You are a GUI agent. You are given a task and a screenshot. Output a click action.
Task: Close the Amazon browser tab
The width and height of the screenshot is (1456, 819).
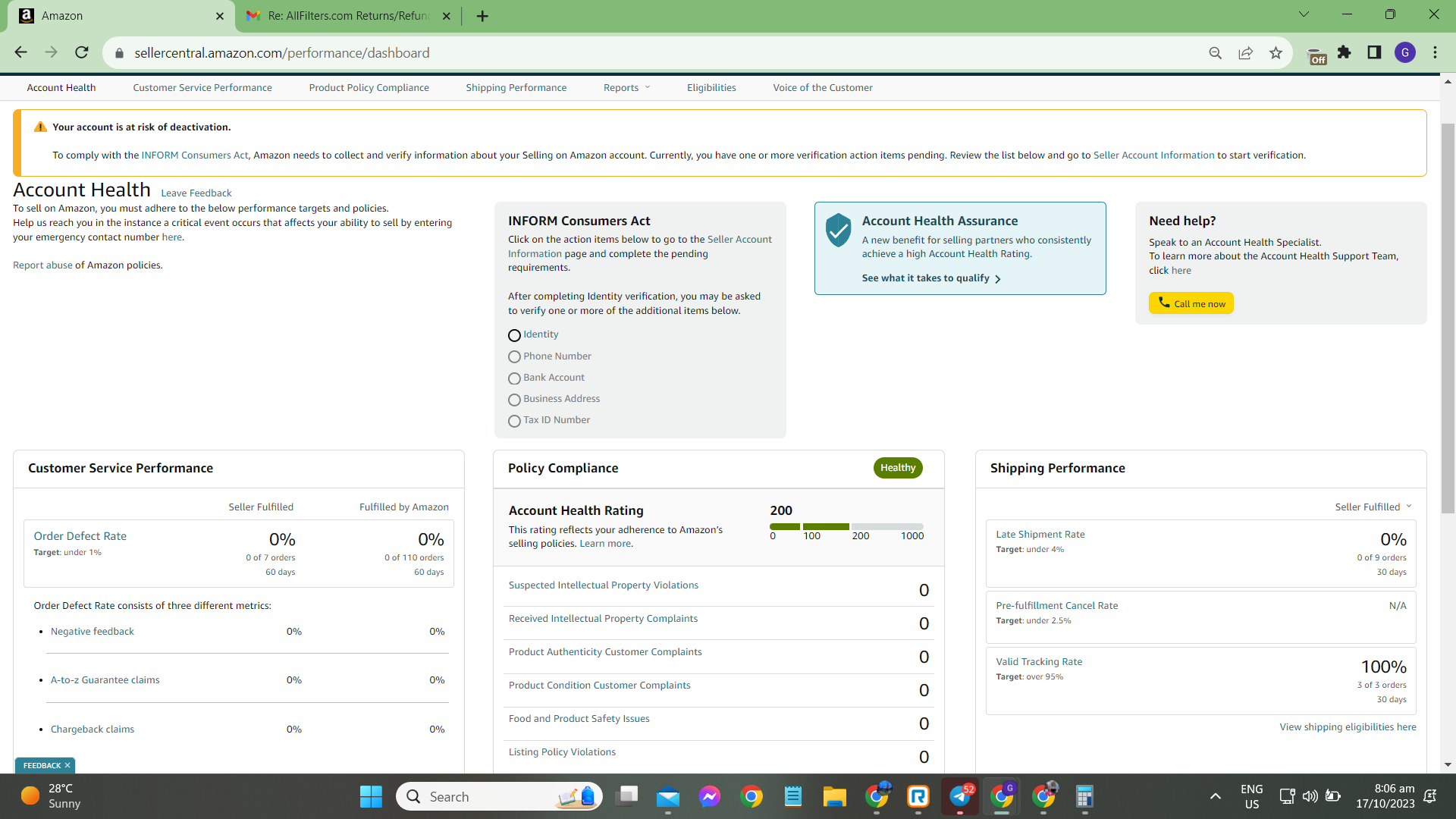click(x=220, y=16)
